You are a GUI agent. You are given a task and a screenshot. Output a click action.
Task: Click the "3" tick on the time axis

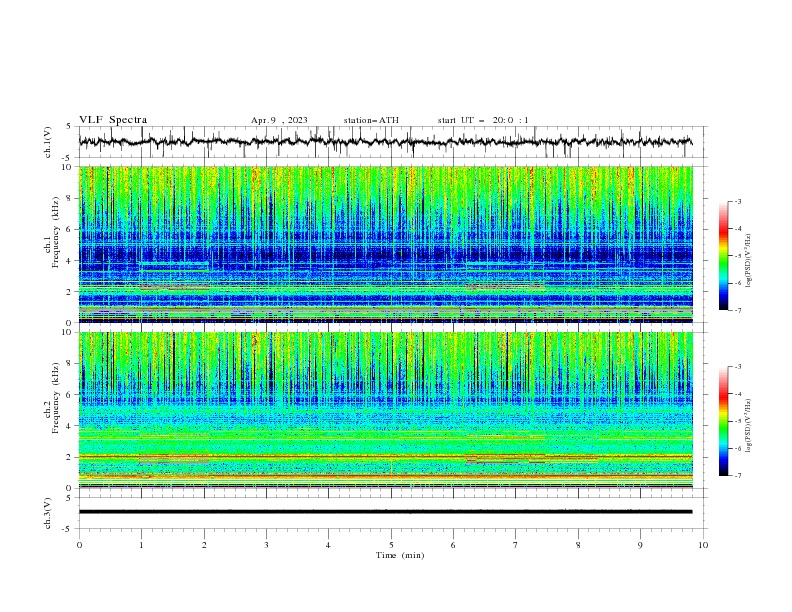pos(266,545)
